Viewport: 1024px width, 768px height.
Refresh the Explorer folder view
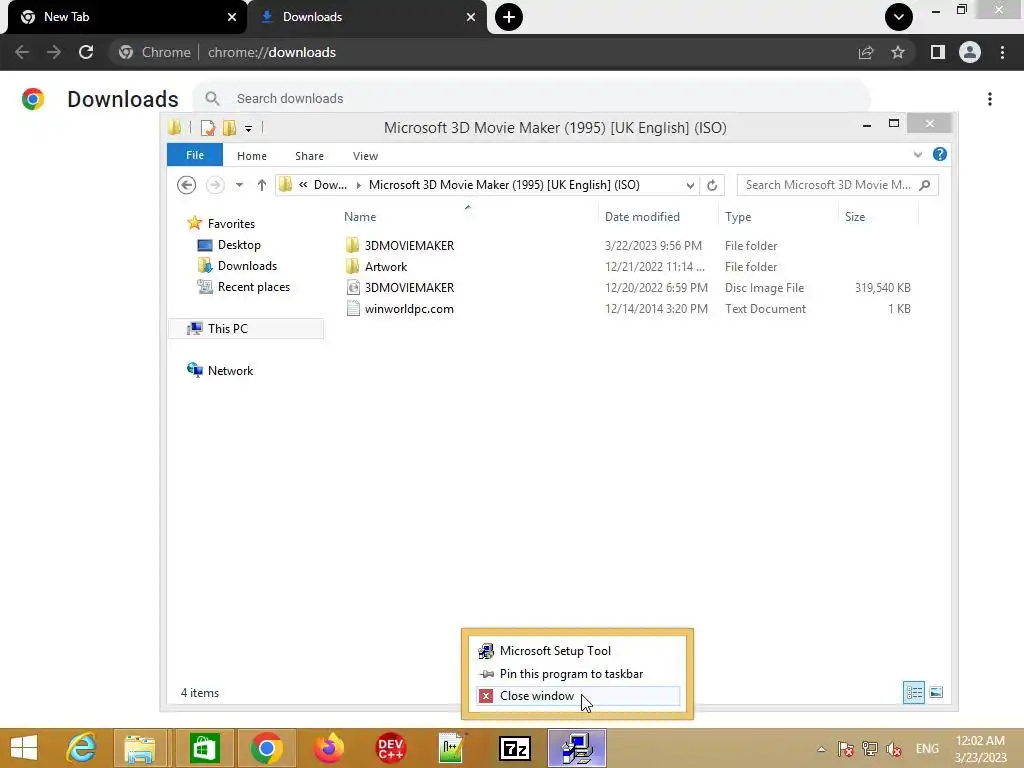pyautogui.click(x=712, y=185)
